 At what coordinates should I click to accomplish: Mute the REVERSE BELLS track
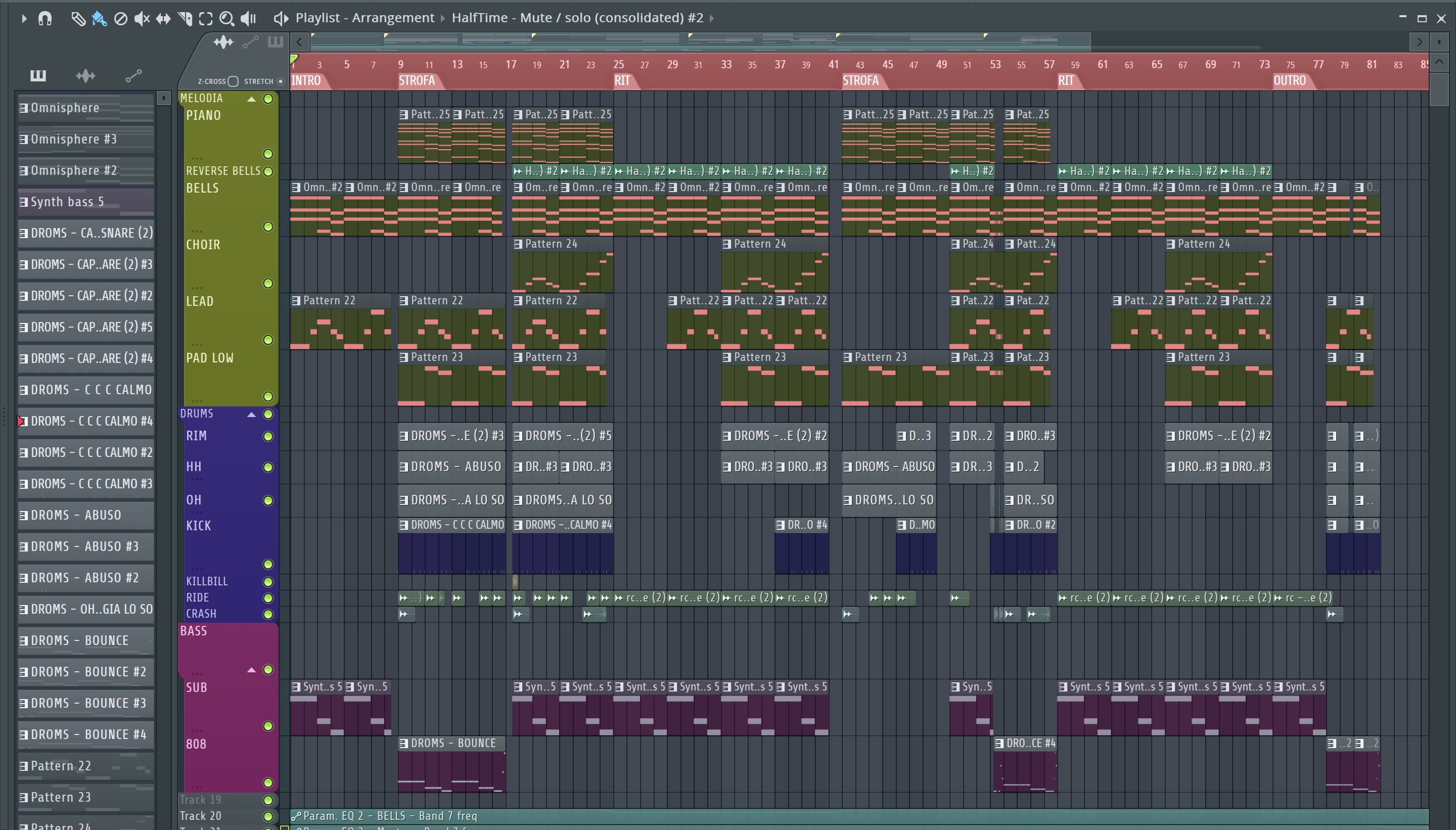(268, 171)
